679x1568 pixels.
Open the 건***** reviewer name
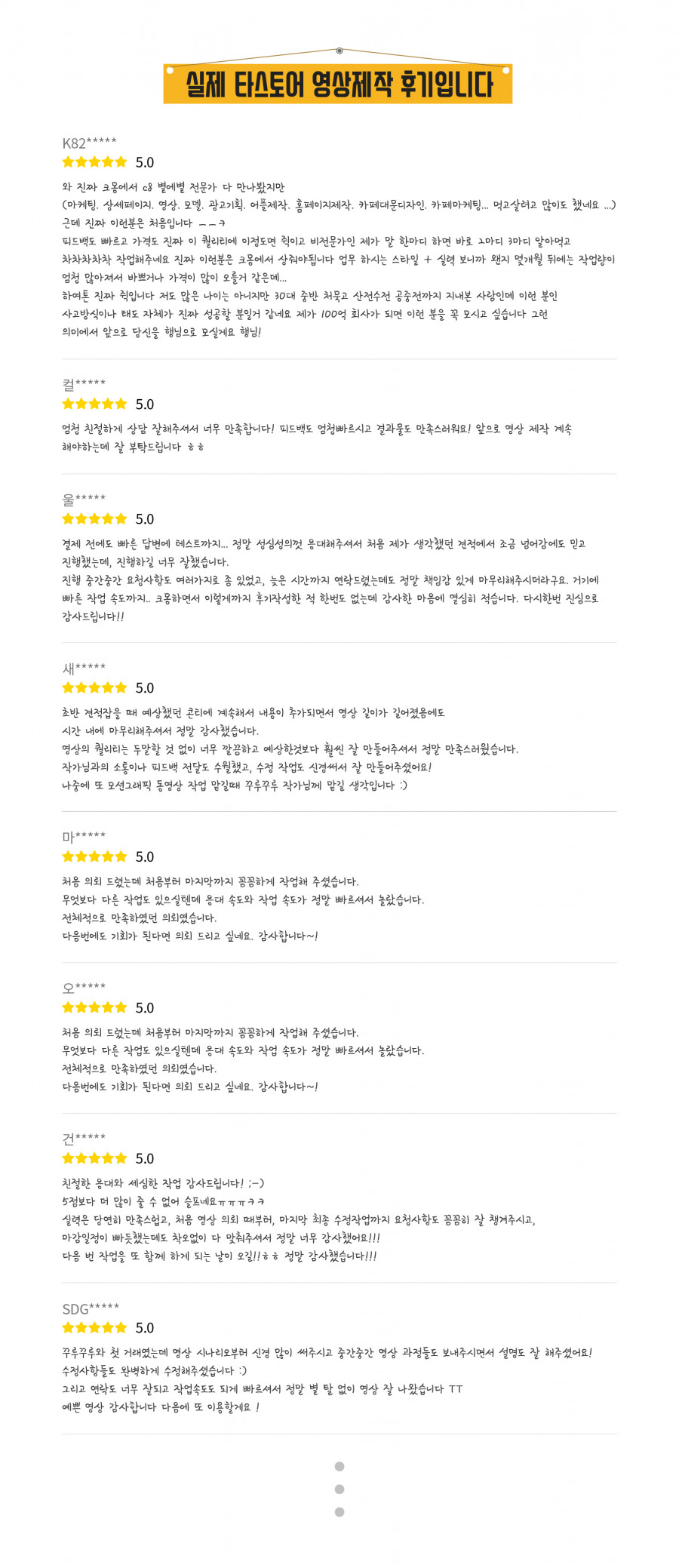84,1139
